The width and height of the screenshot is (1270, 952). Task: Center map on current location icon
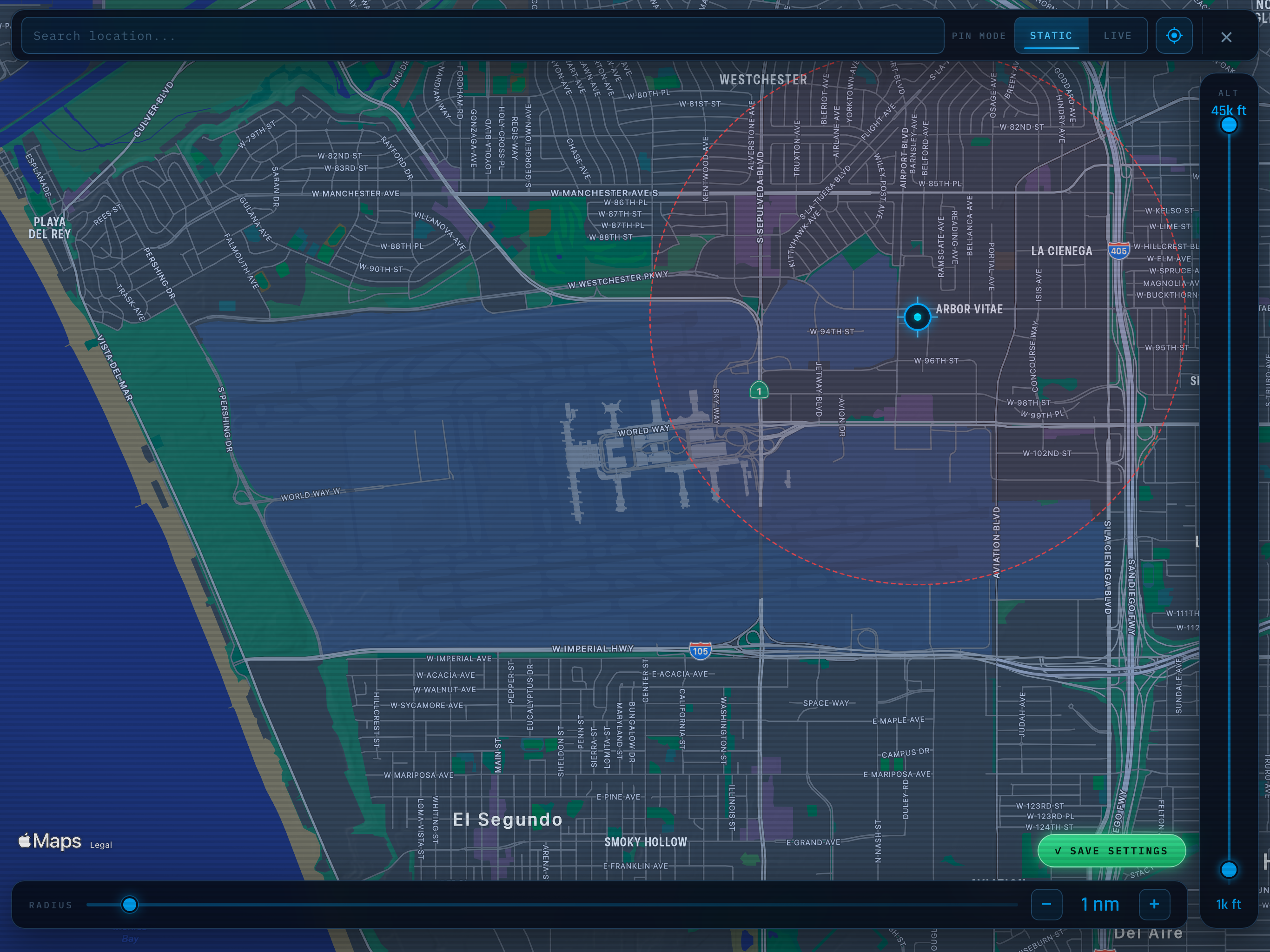point(1174,36)
